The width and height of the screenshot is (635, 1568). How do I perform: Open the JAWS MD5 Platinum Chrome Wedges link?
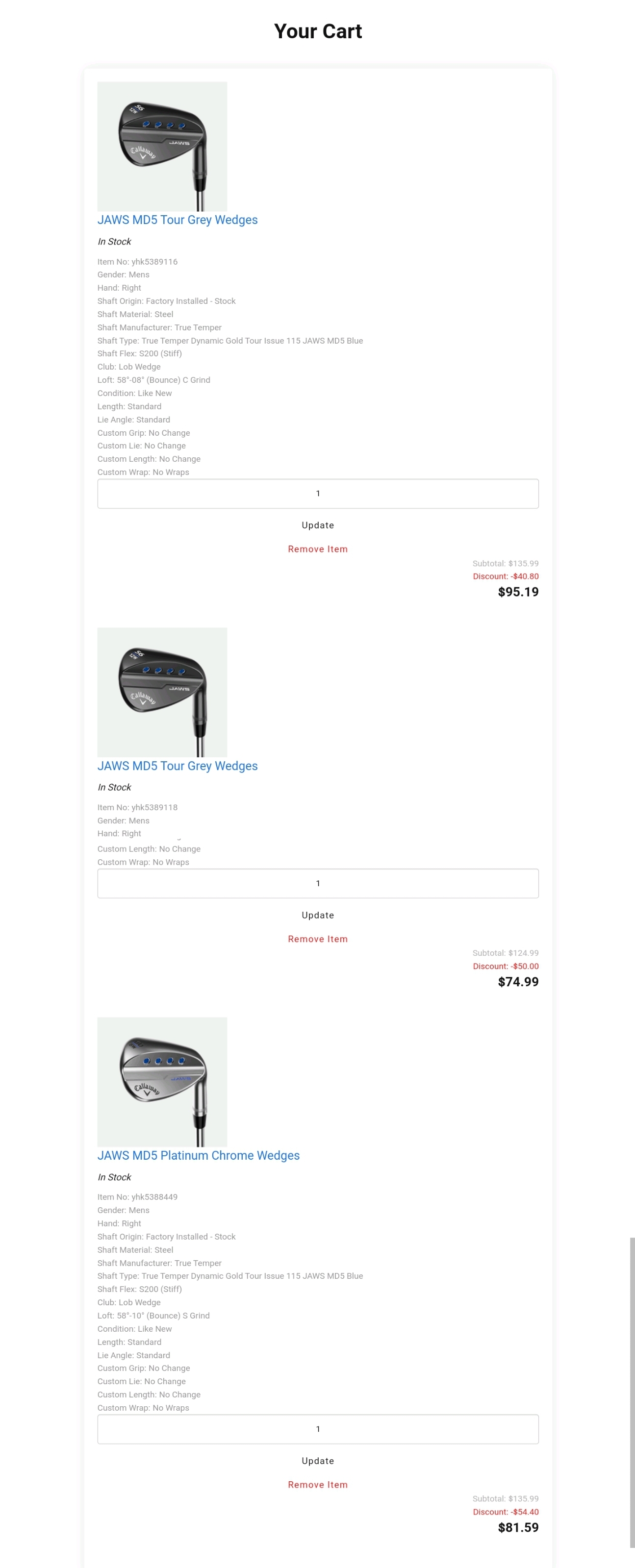click(x=199, y=1155)
